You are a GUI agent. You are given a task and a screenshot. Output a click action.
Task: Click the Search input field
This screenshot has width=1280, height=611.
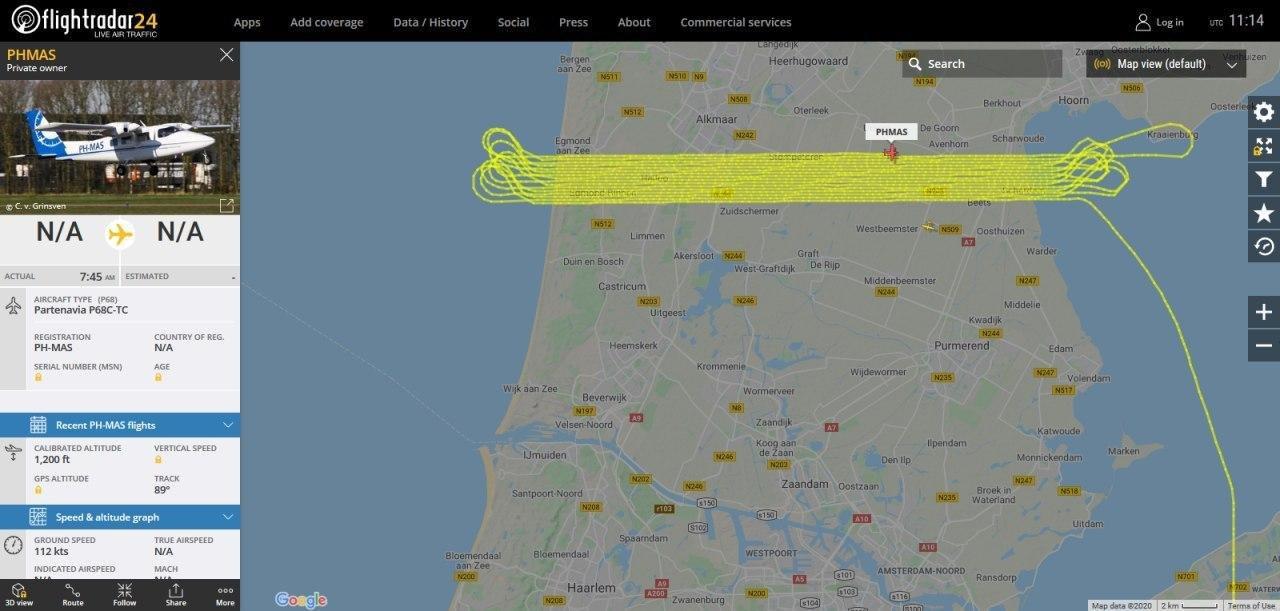tap(982, 64)
